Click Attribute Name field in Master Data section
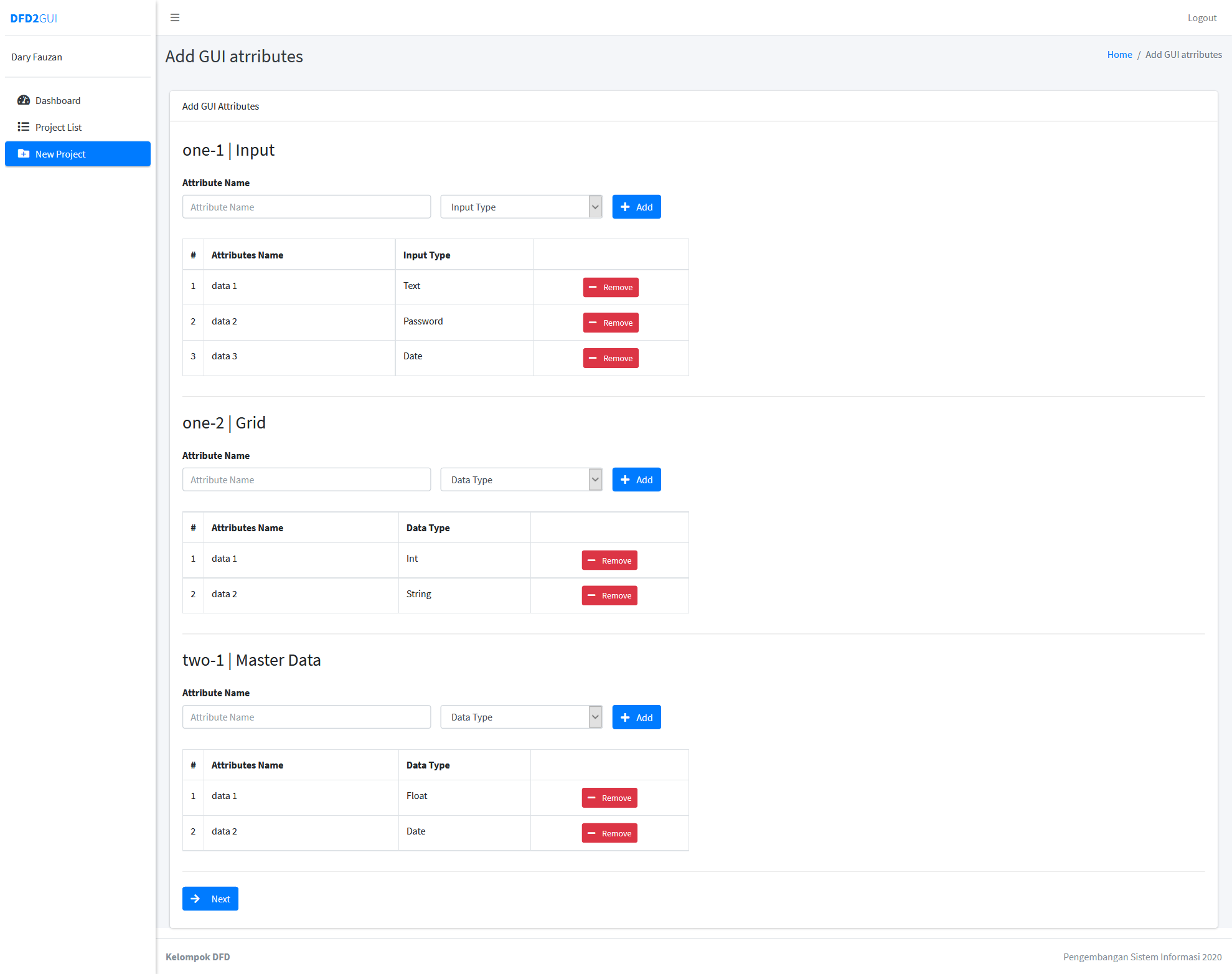 (306, 717)
